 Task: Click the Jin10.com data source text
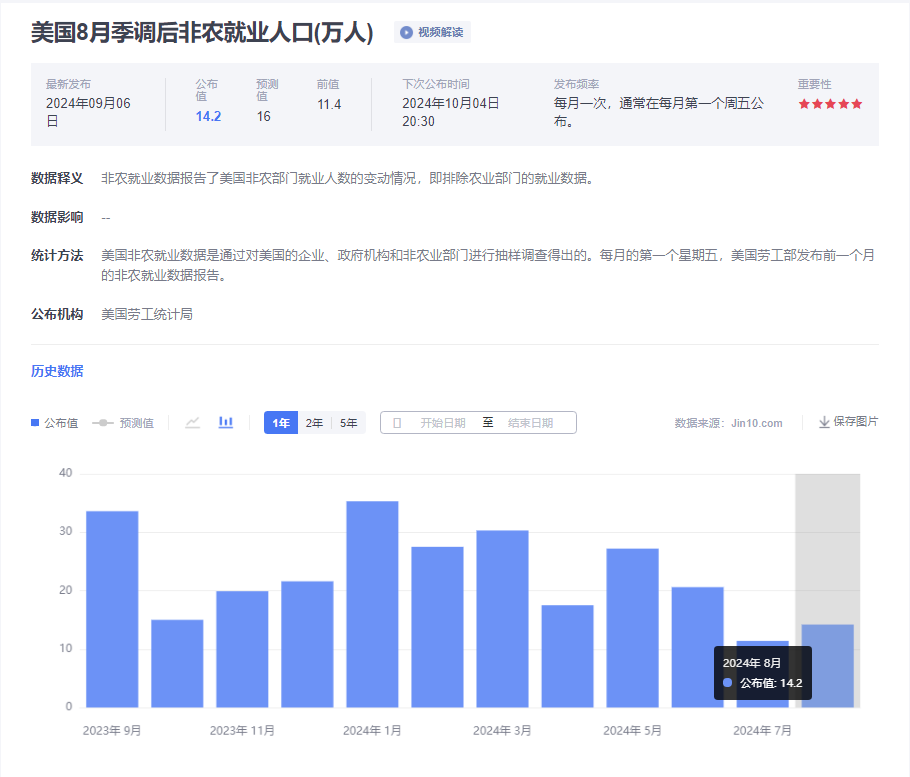[x=756, y=423]
